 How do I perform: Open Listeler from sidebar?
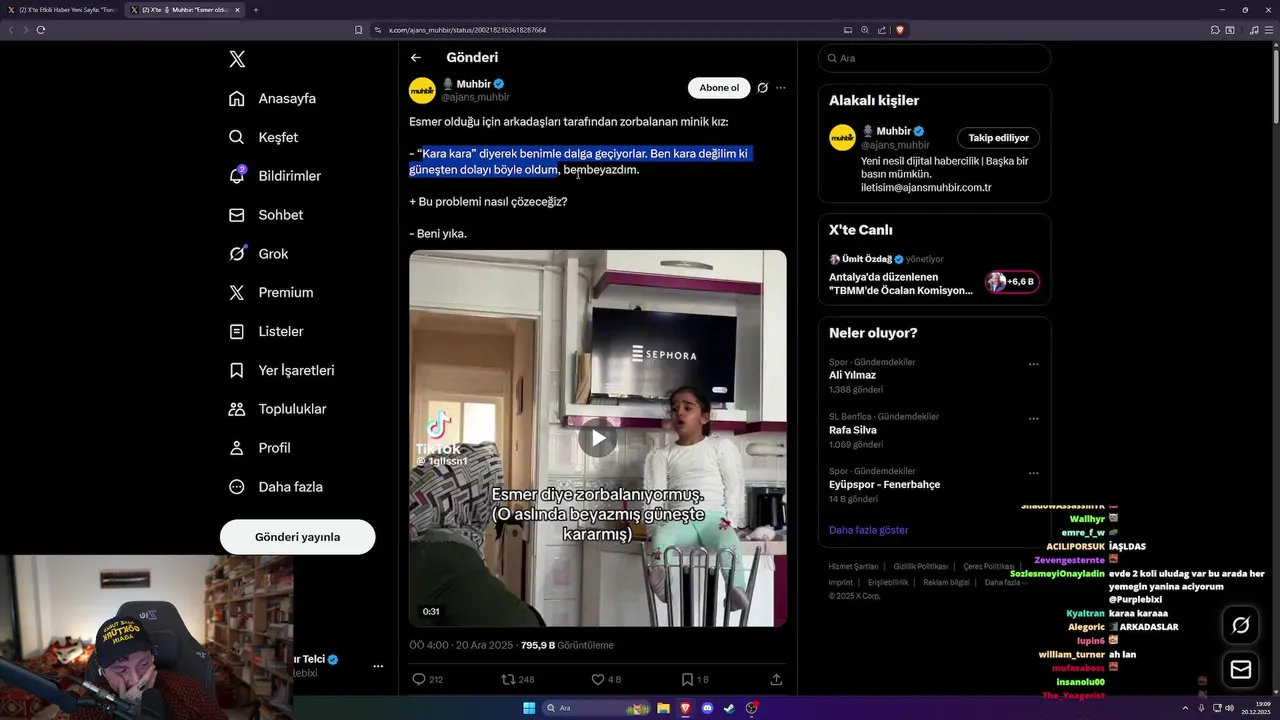pos(265,331)
